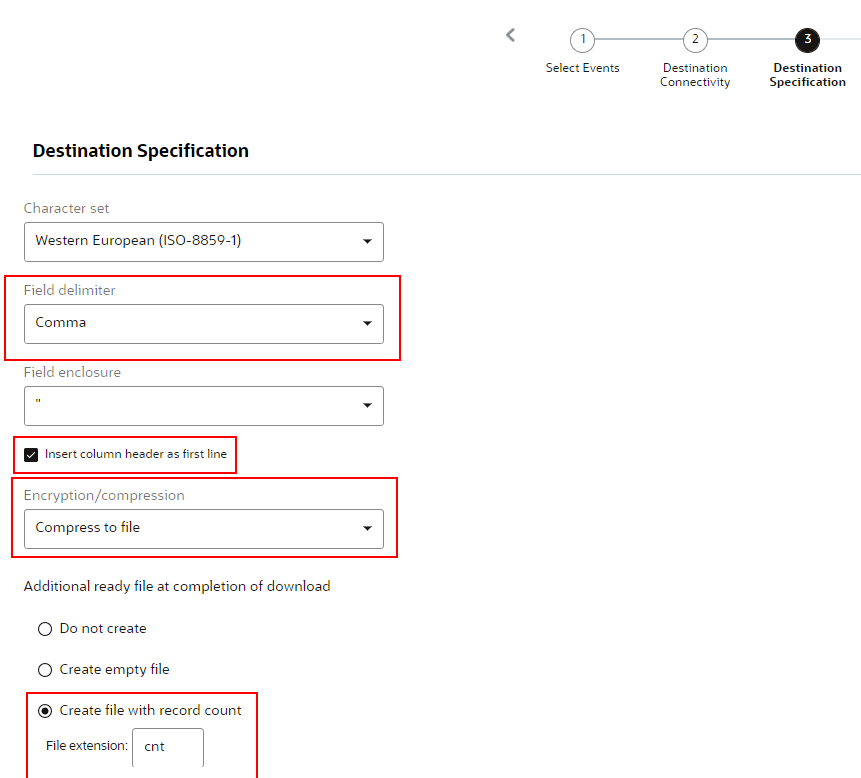Viewport: 861px width, 778px height.
Task: Click Additional ready file at completion text
Action: 177,586
